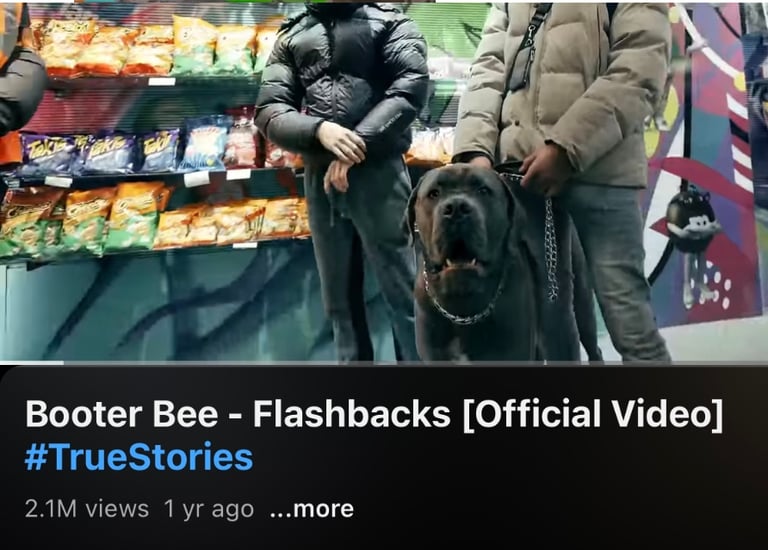
Task: Open the #TrueStories hashtag link
Action: tap(139, 456)
